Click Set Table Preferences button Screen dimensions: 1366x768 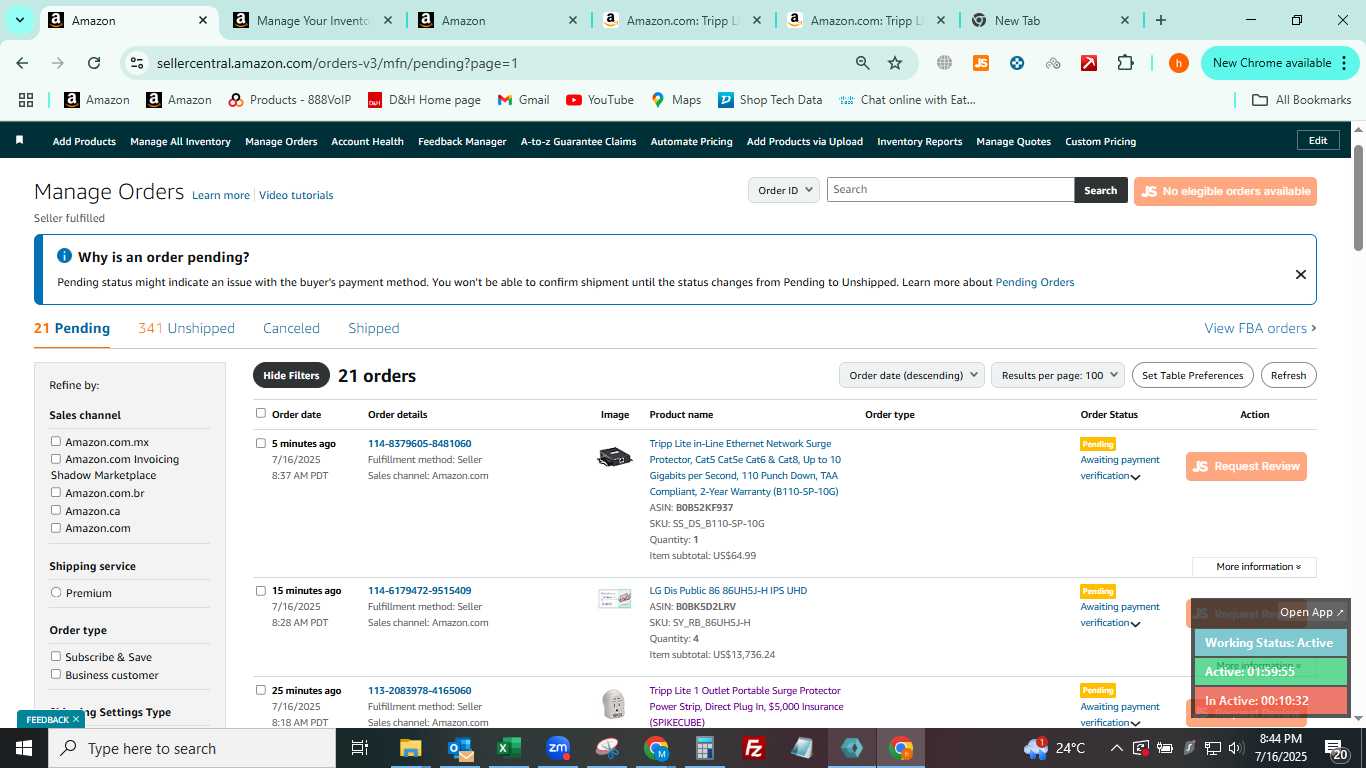coord(1193,375)
